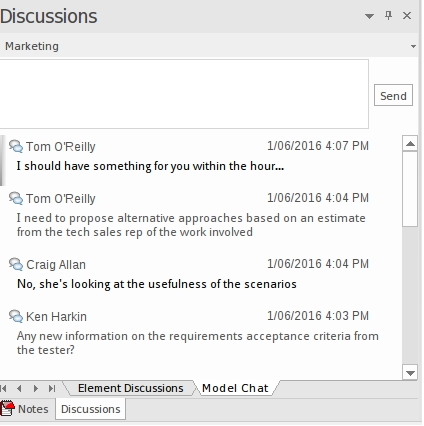Click the scroll up arrow in chat list
Viewport: 424px width, 426px height.
tap(410, 144)
